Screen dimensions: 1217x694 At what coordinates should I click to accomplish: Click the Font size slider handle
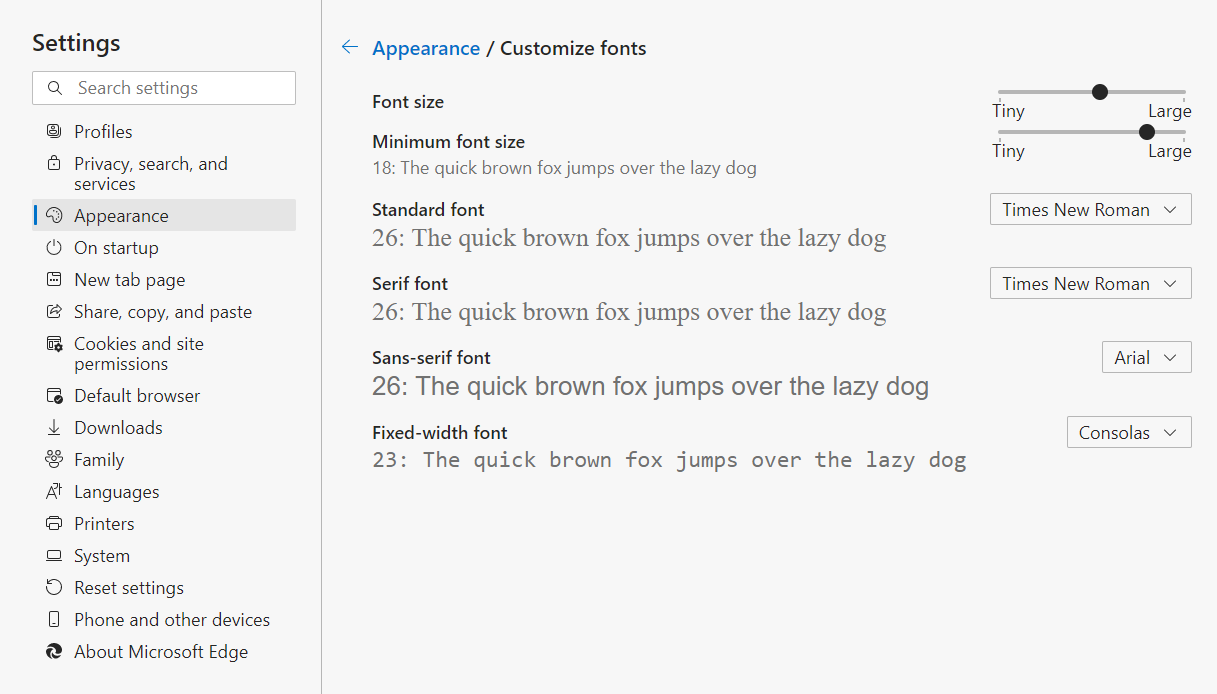(1100, 92)
